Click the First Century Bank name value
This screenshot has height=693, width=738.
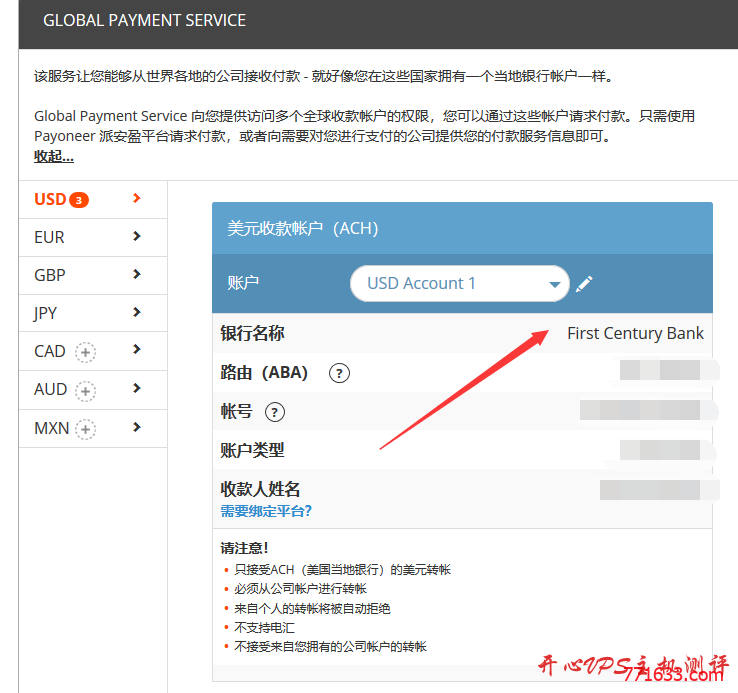coord(635,334)
